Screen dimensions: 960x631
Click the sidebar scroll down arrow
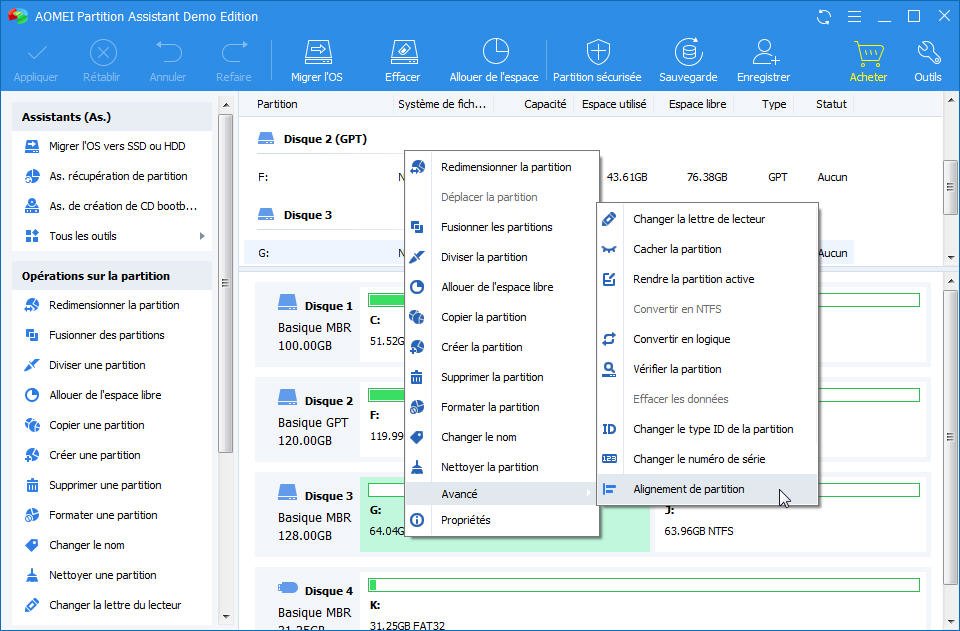[226, 616]
